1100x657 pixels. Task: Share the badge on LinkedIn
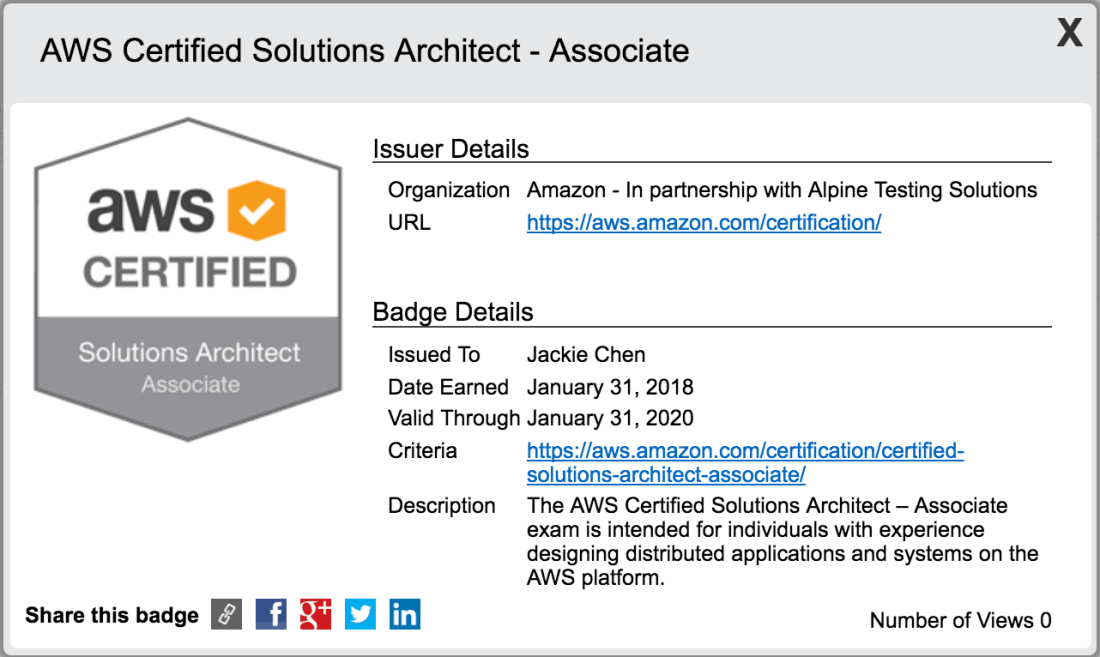pyautogui.click(x=405, y=614)
